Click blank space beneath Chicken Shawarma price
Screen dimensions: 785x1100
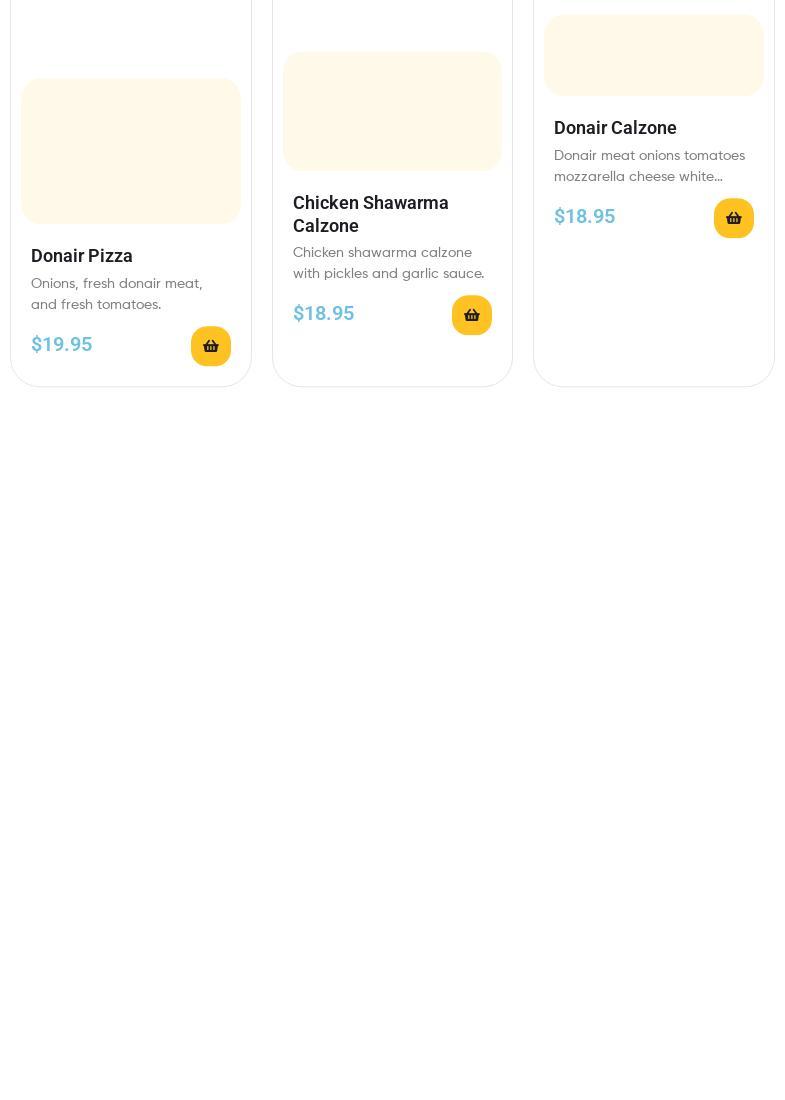392,361
